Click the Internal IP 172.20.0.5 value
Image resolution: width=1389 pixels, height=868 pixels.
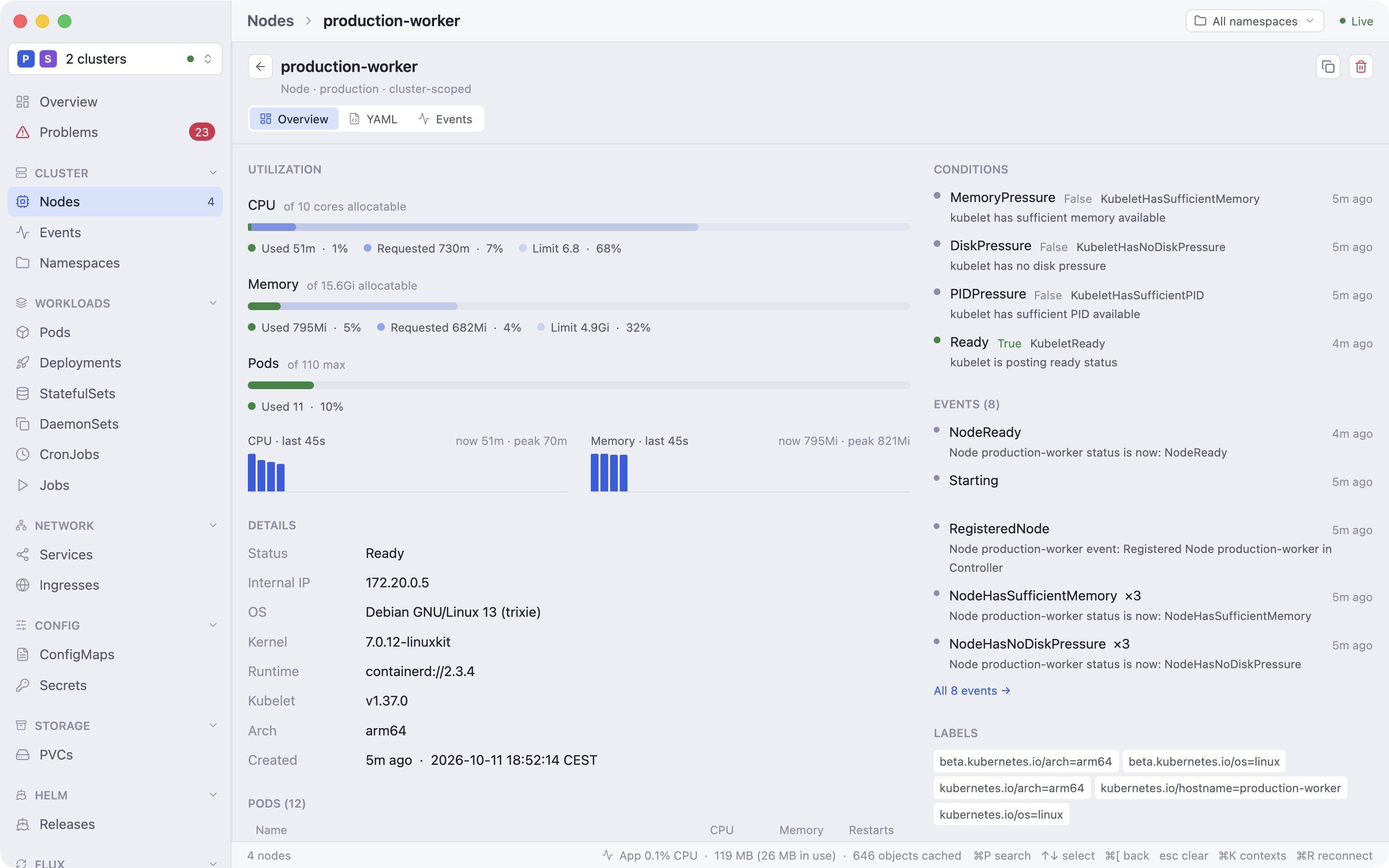[x=397, y=583]
